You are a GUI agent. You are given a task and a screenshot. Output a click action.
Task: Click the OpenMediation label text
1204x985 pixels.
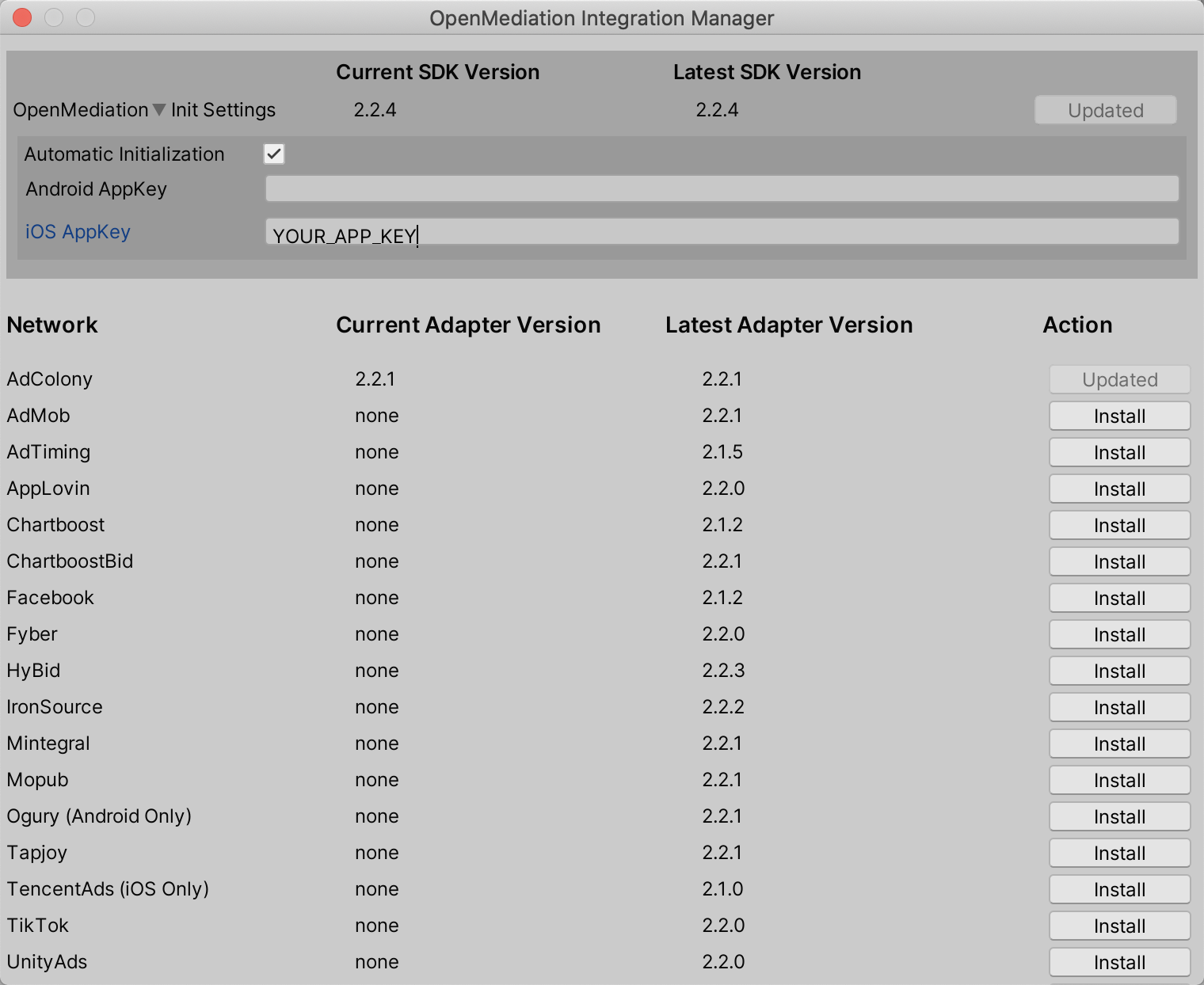(x=81, y=110)
